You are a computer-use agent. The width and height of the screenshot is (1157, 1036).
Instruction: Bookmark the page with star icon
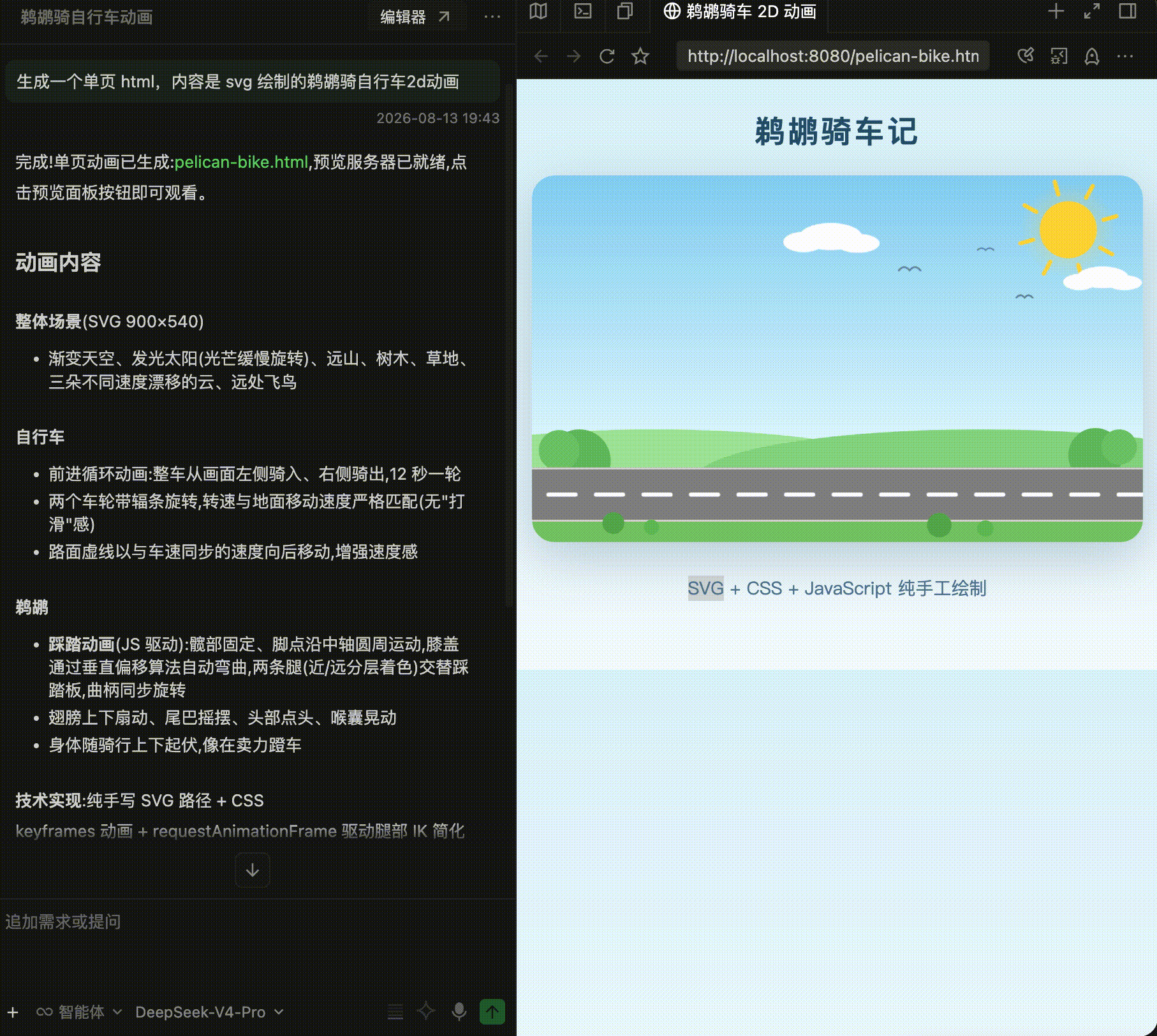(x=640, y=56)
